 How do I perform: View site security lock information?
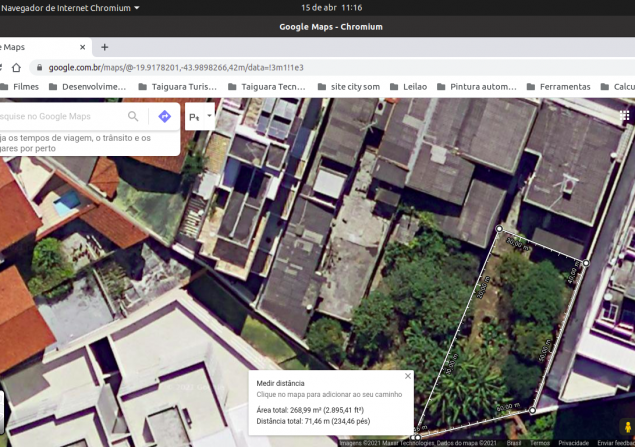point(39,68)
